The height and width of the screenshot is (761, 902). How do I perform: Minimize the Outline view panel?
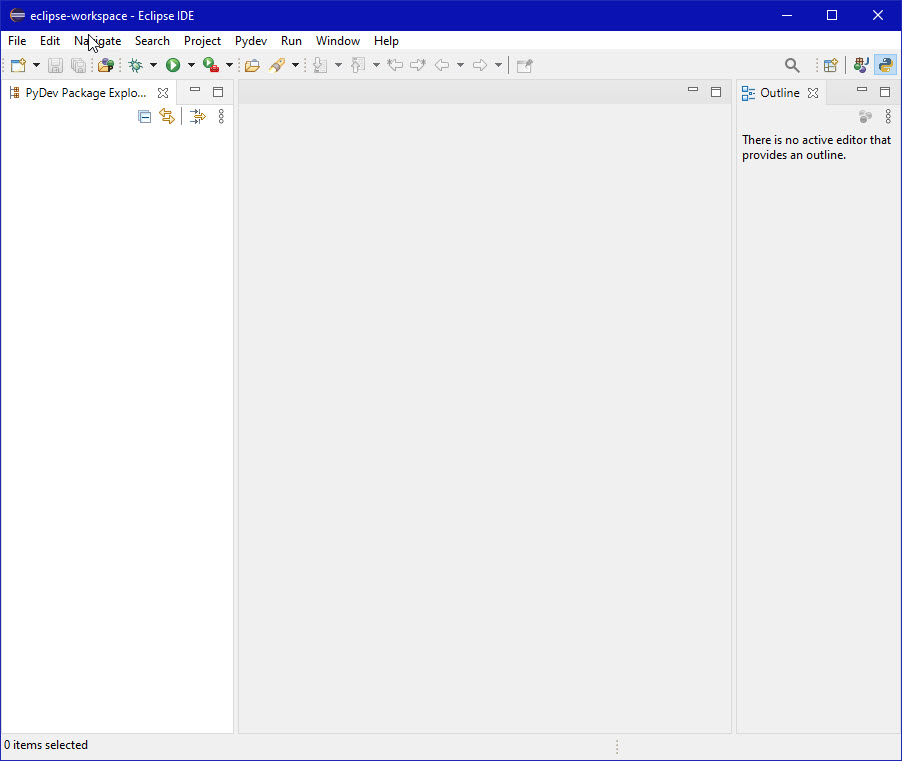point(862,92)
